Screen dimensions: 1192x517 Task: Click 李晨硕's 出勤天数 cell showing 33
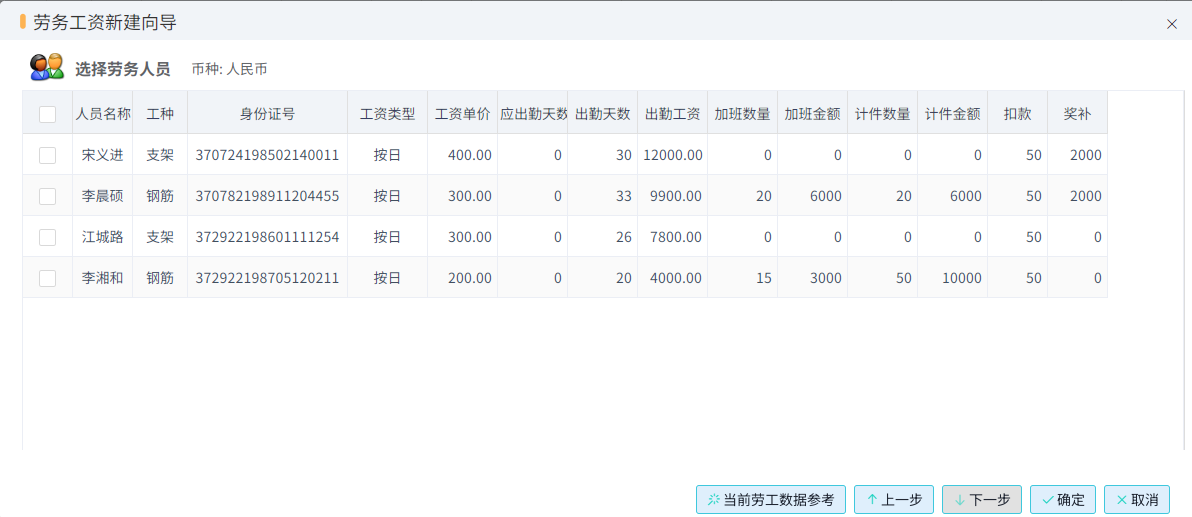pyautogui.click(x=602, y=196)
